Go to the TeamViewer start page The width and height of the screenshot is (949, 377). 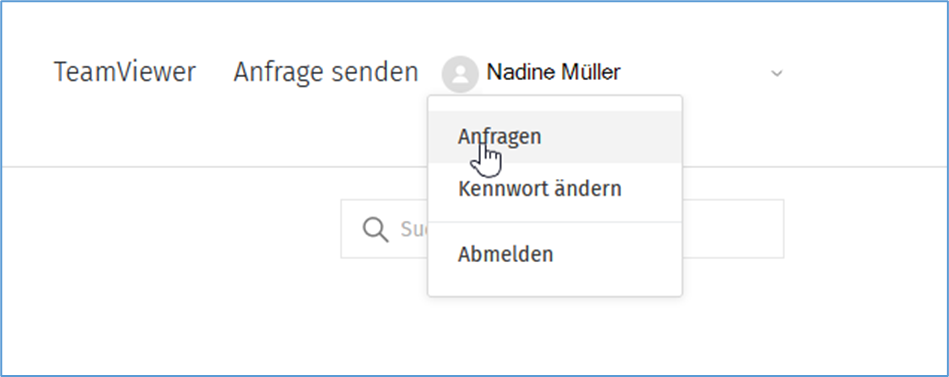pos(125,72)
